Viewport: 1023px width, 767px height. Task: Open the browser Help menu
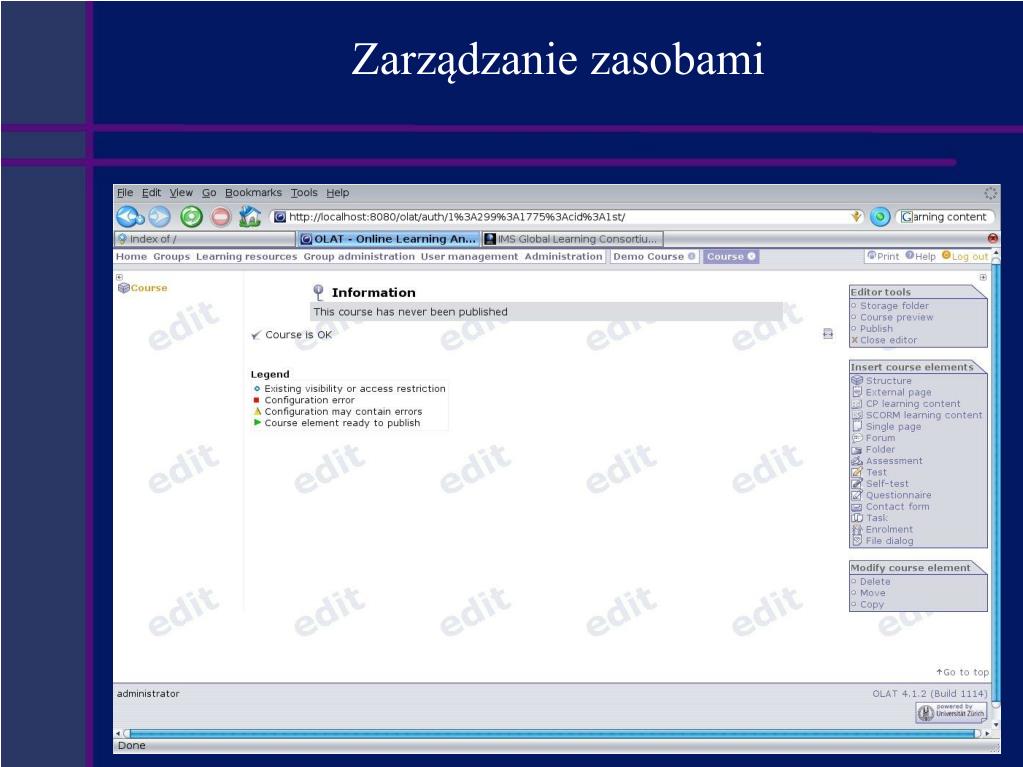pyautogui.click(x=337, y=192)
